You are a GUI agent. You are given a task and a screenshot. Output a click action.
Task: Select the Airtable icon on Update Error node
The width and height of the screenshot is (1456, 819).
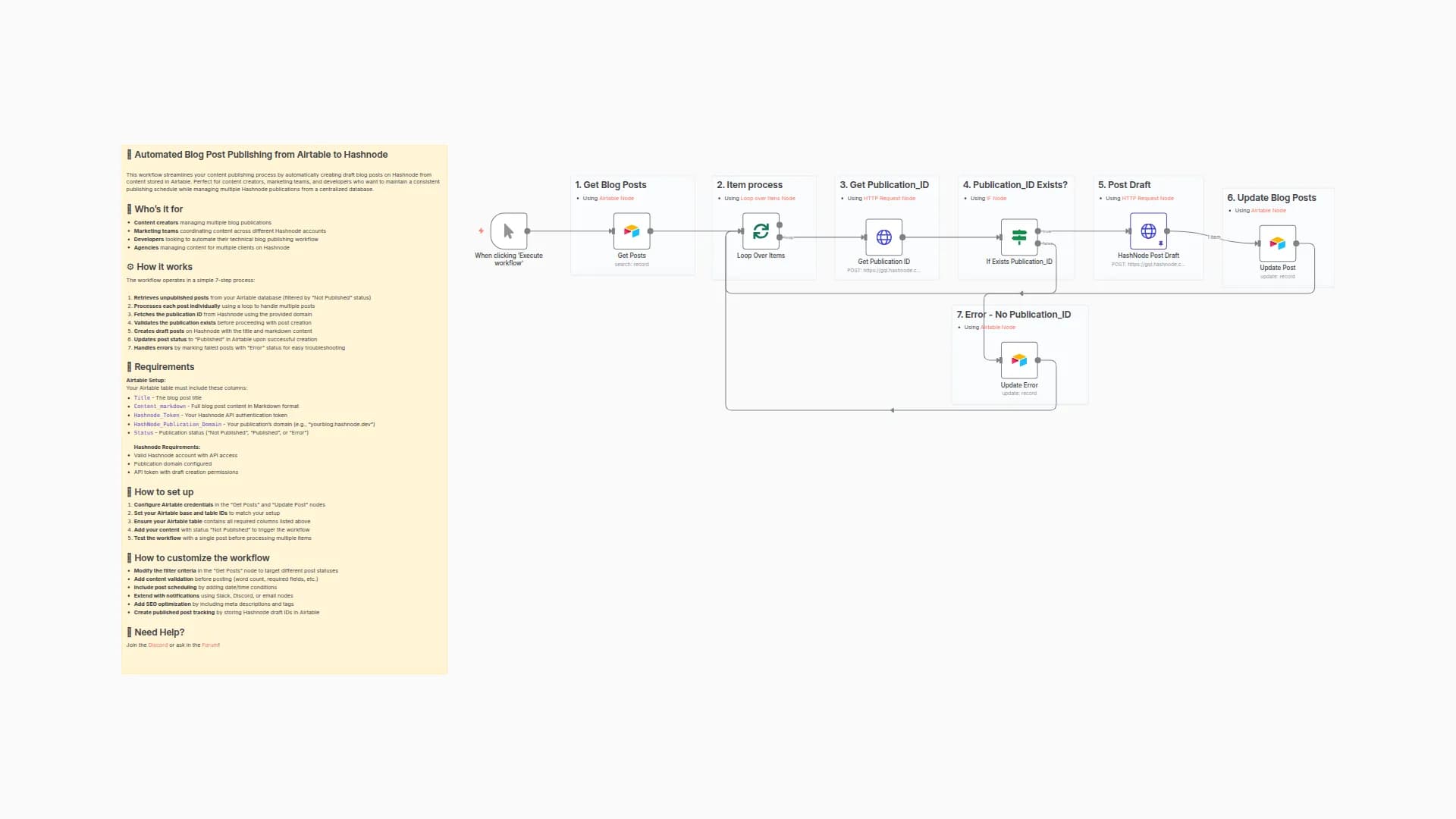tap(1020, 360)
